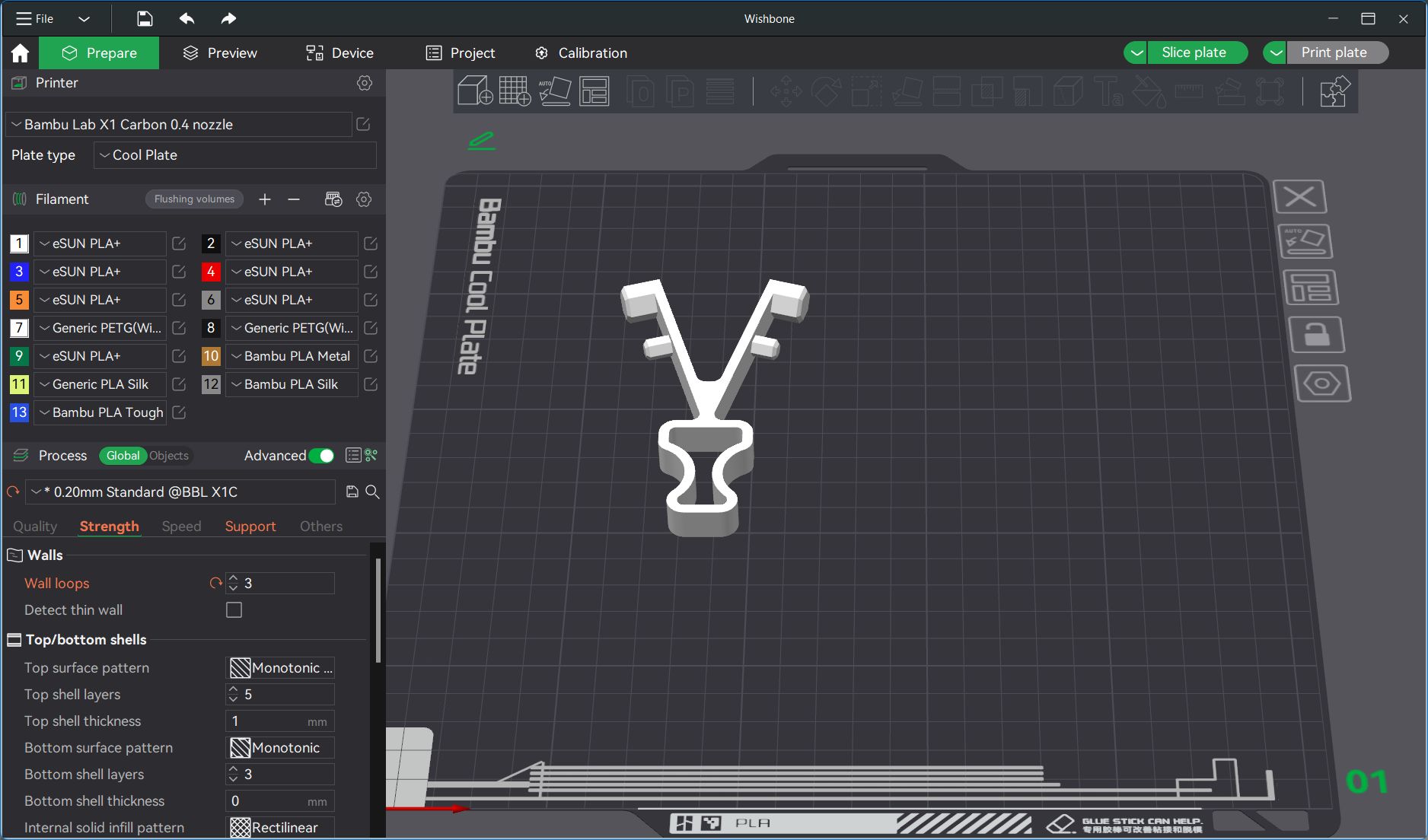This screenshot has height=840, width=1428.
Task: Open the printer selection dropdown
Action: pos(179,125)
